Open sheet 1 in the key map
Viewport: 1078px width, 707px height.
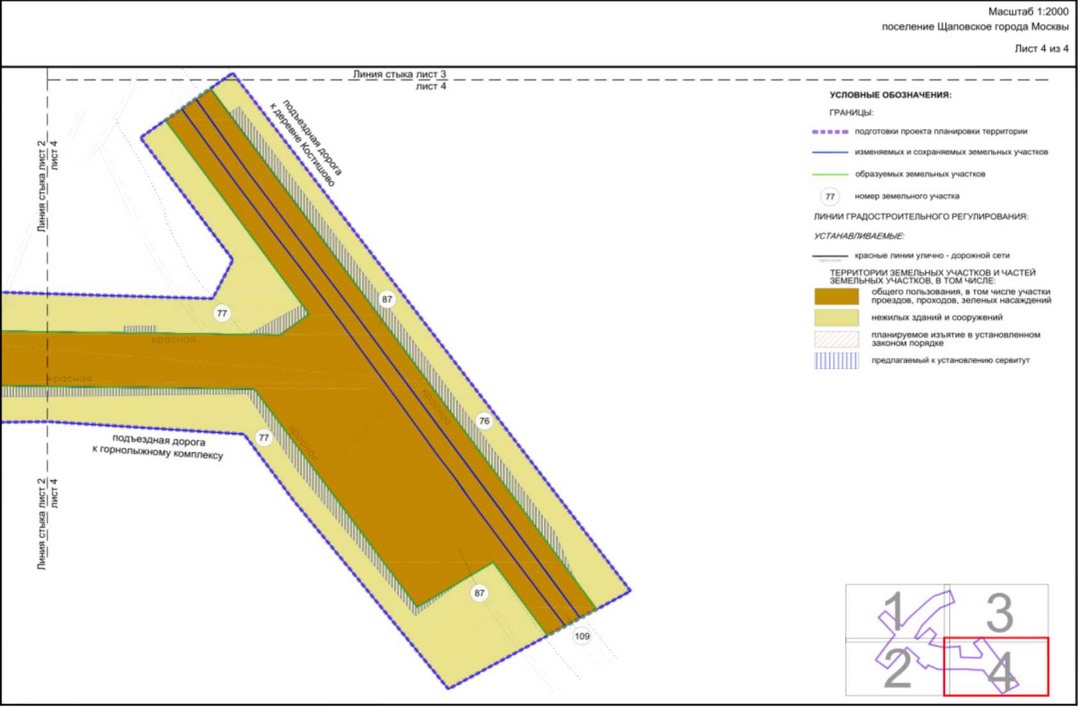896,612
